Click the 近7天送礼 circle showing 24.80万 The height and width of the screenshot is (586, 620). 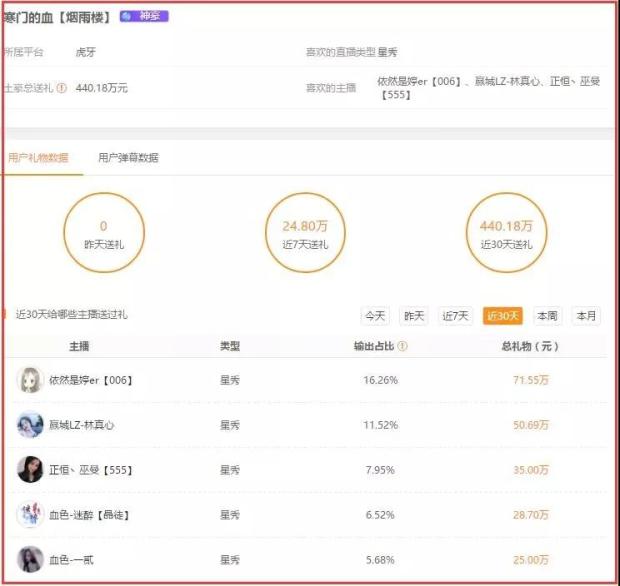coord(305,233)
